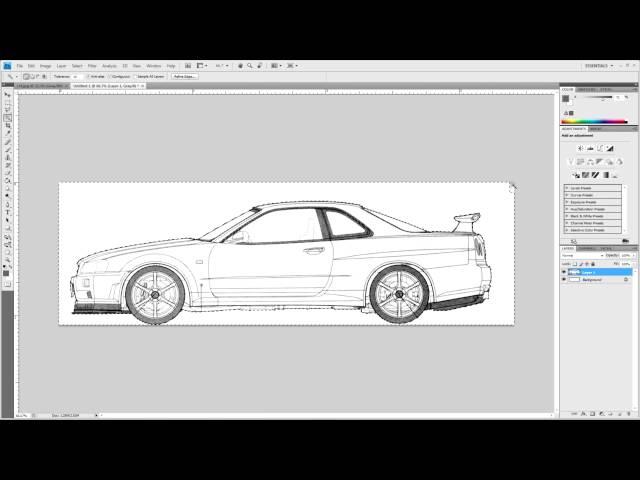This screenshot has width=640, height=480.
Task: Select the Move tool at toolbox top
Action: (7, 95)
